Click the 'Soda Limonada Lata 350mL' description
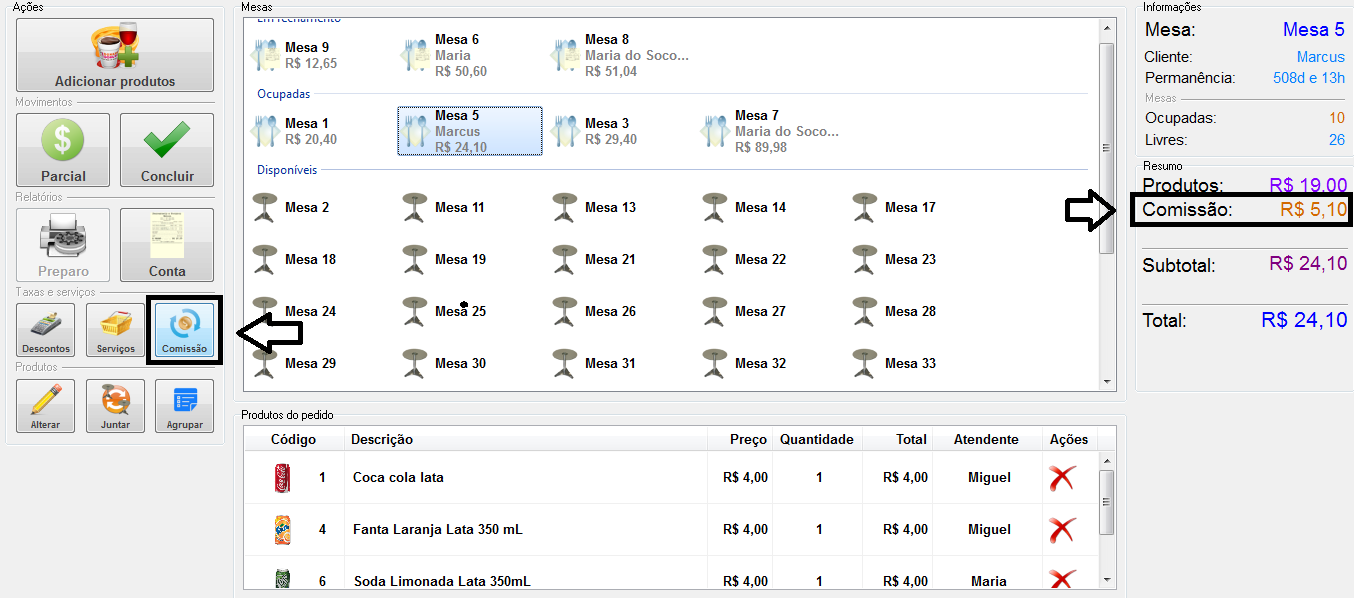The width and height of the screenshot is (1354, 598). tap(441, 581)
